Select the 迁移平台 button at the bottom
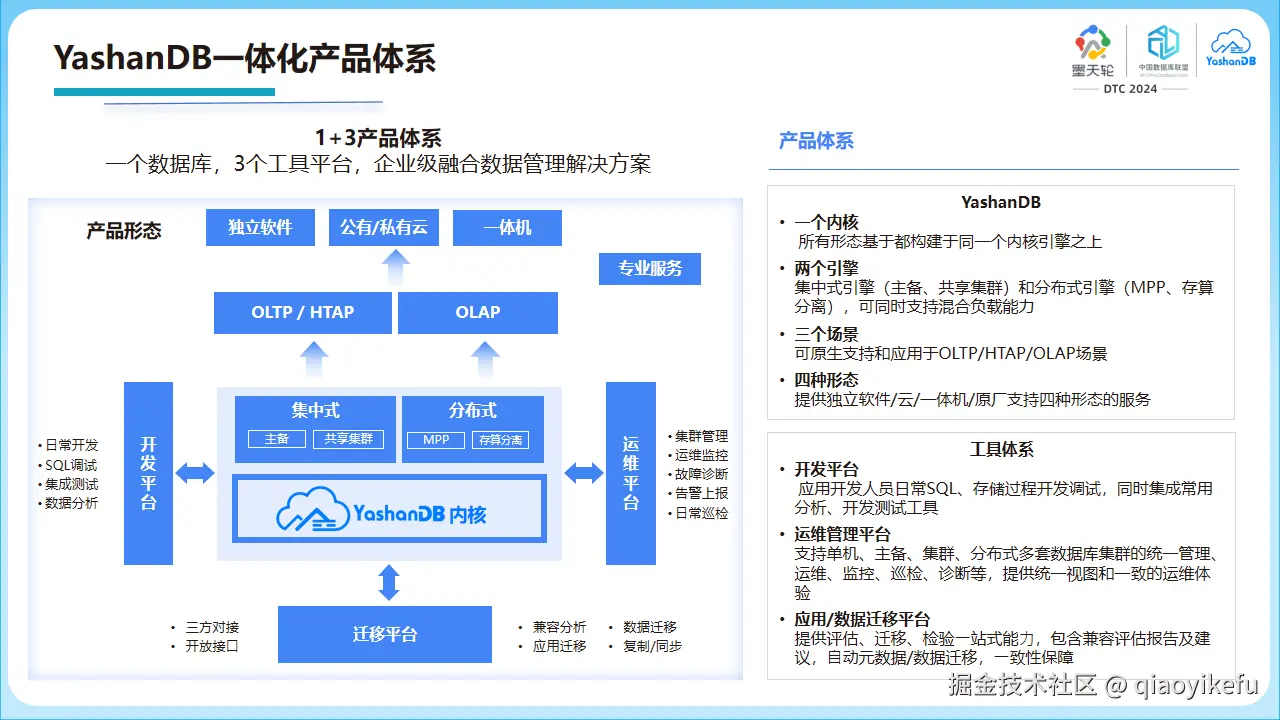Screen dimensions: 1280x720 pyautogui.click(x=384, y=634)
